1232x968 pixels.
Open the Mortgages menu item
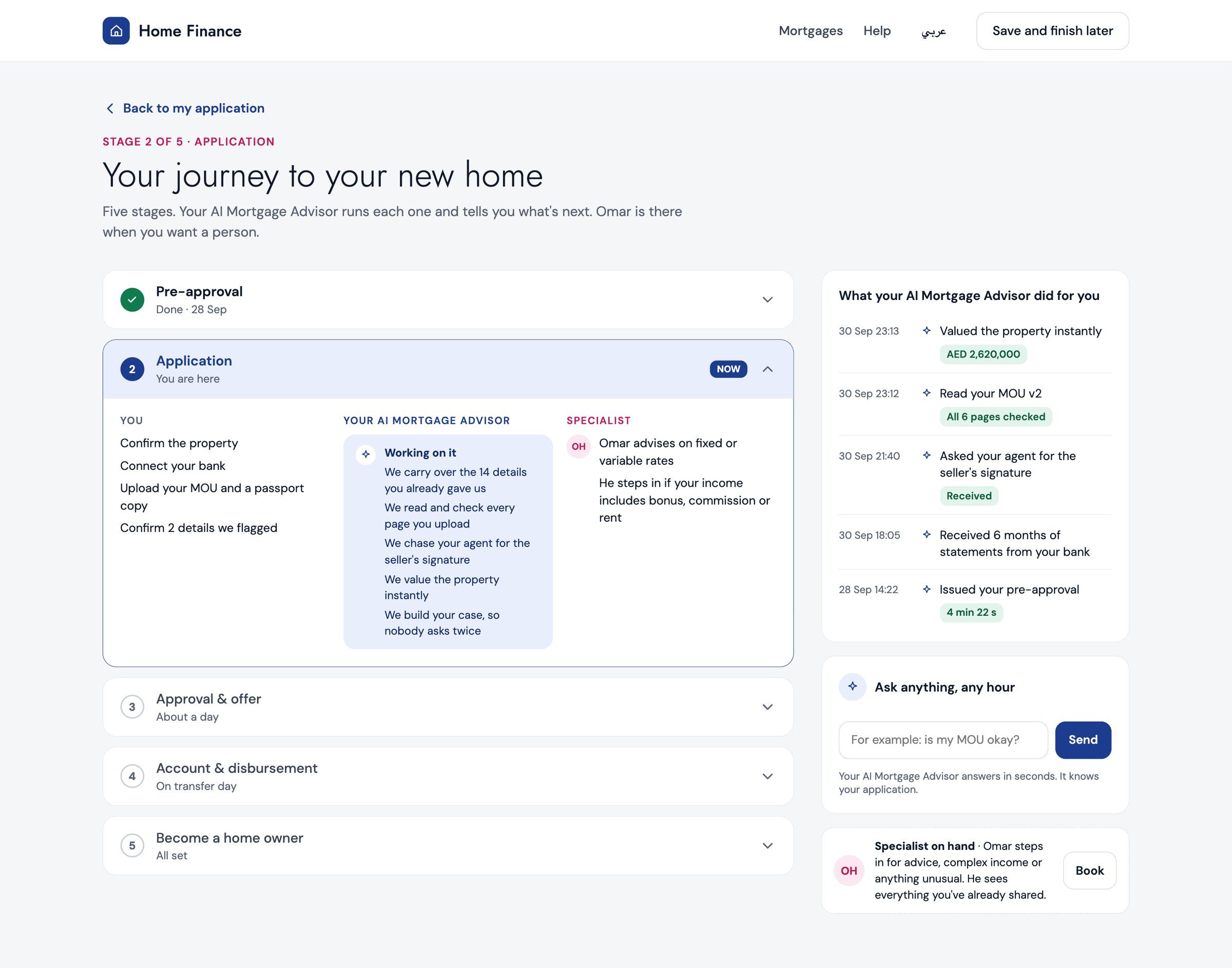(811, 31)
